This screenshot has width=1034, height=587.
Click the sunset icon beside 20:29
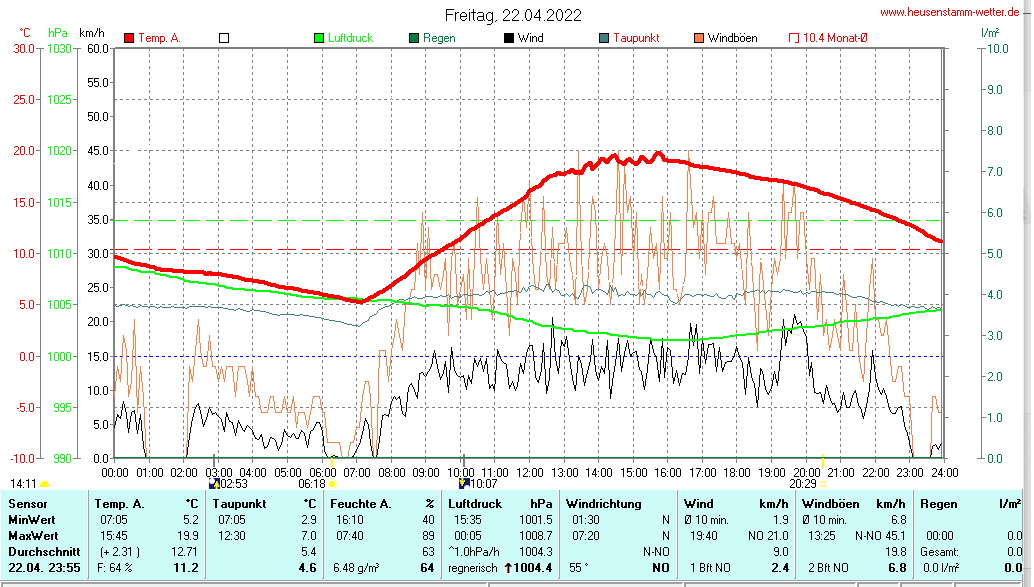[823, 484]
